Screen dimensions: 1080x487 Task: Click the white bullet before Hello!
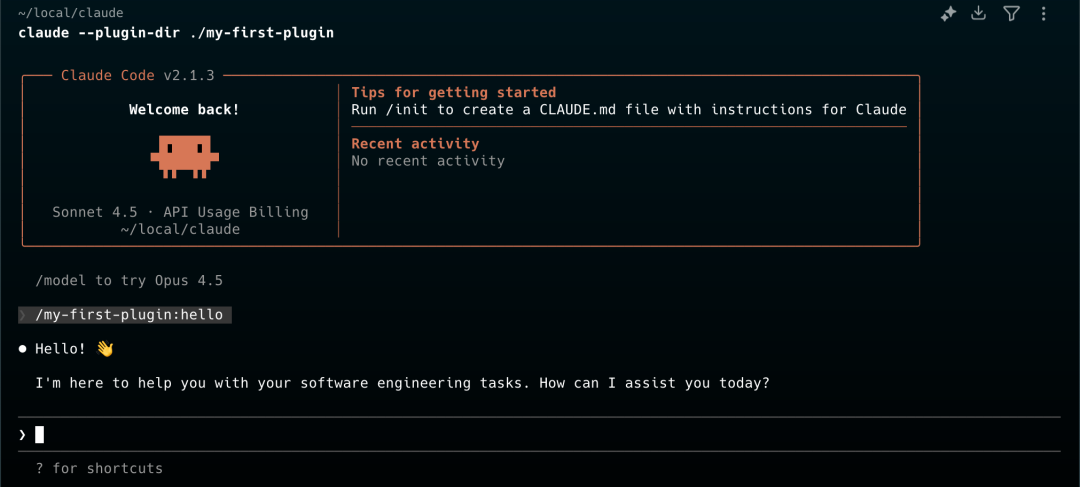pos(22,349)
